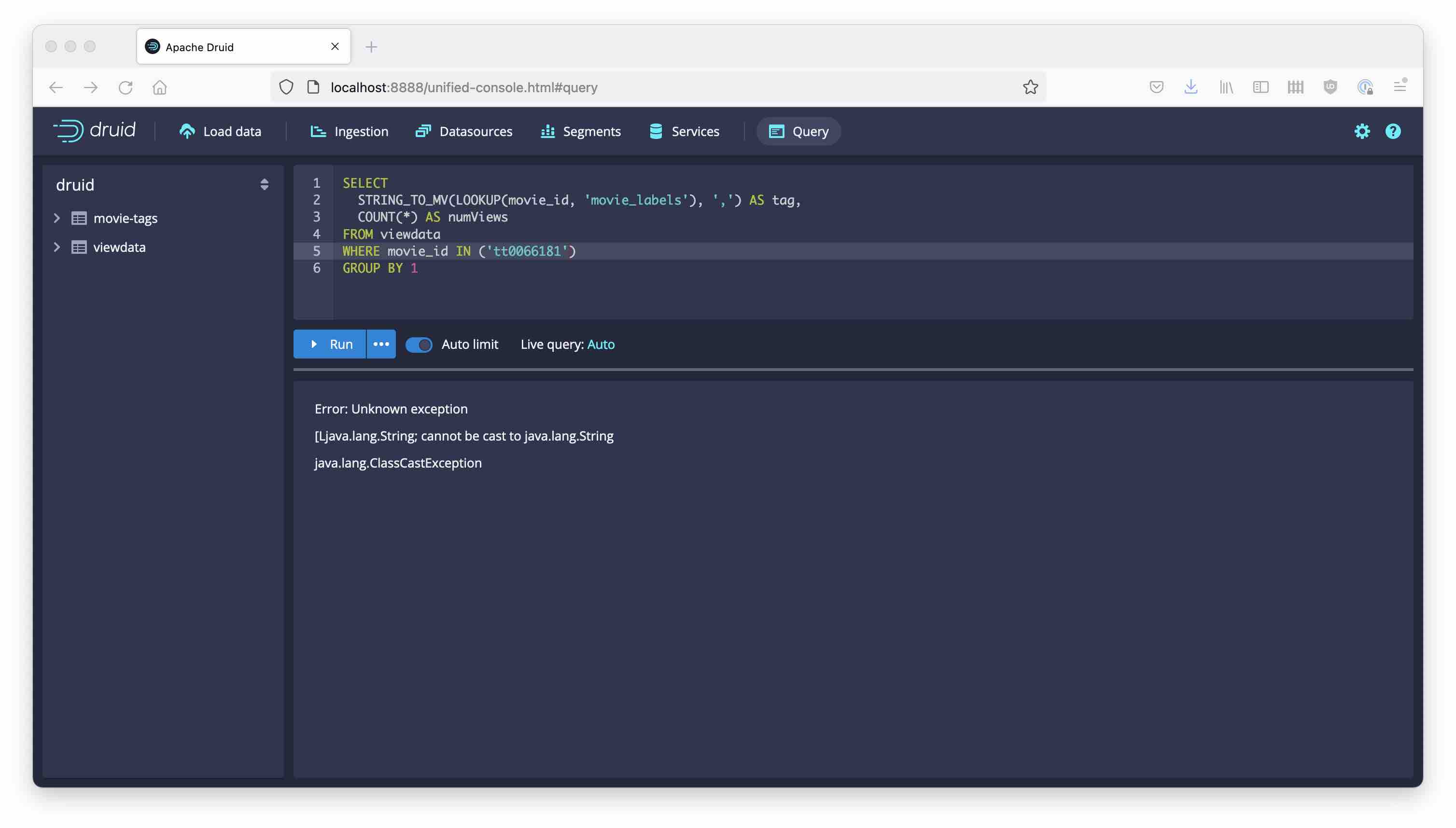Expand the movie-tags datasource tree

click(x=57, y=219)
